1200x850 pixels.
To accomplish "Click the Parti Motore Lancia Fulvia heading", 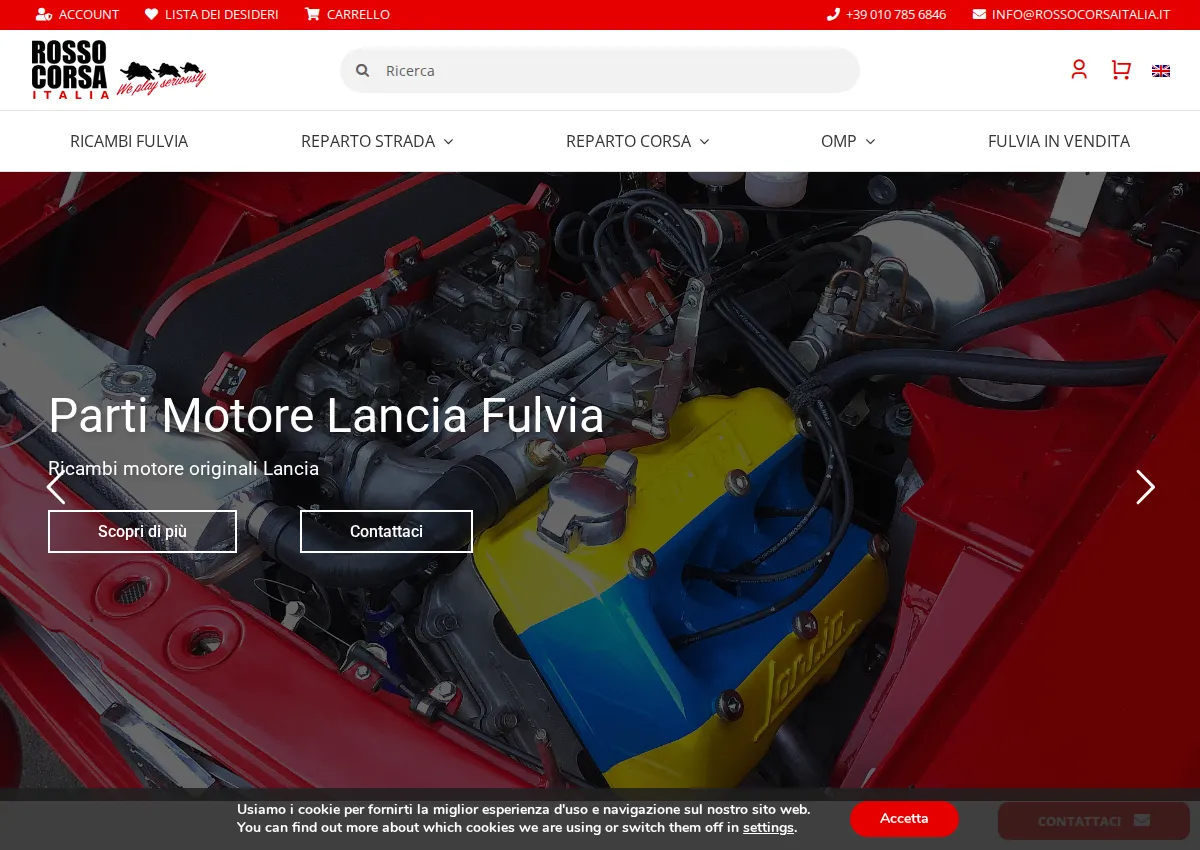I will point(326,416).
